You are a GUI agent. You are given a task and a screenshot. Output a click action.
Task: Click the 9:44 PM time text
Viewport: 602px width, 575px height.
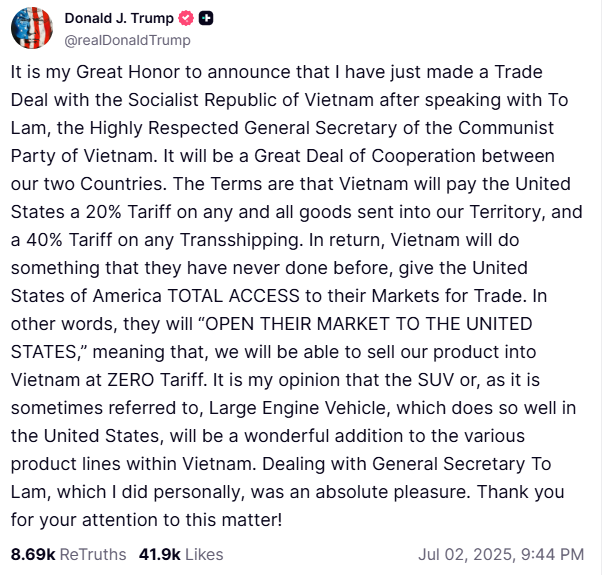(552, 554)
